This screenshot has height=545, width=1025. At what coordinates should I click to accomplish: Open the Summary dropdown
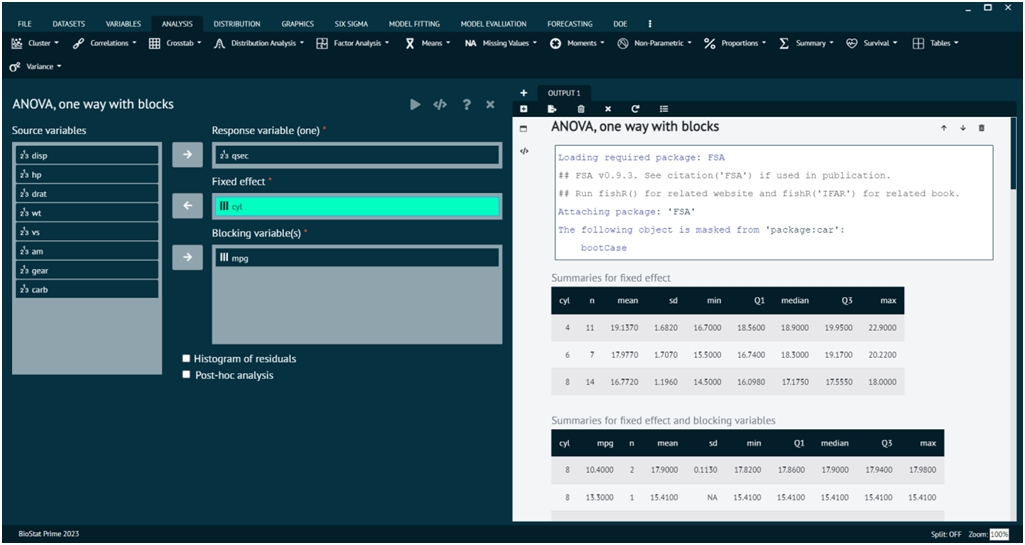pos(806,43)
